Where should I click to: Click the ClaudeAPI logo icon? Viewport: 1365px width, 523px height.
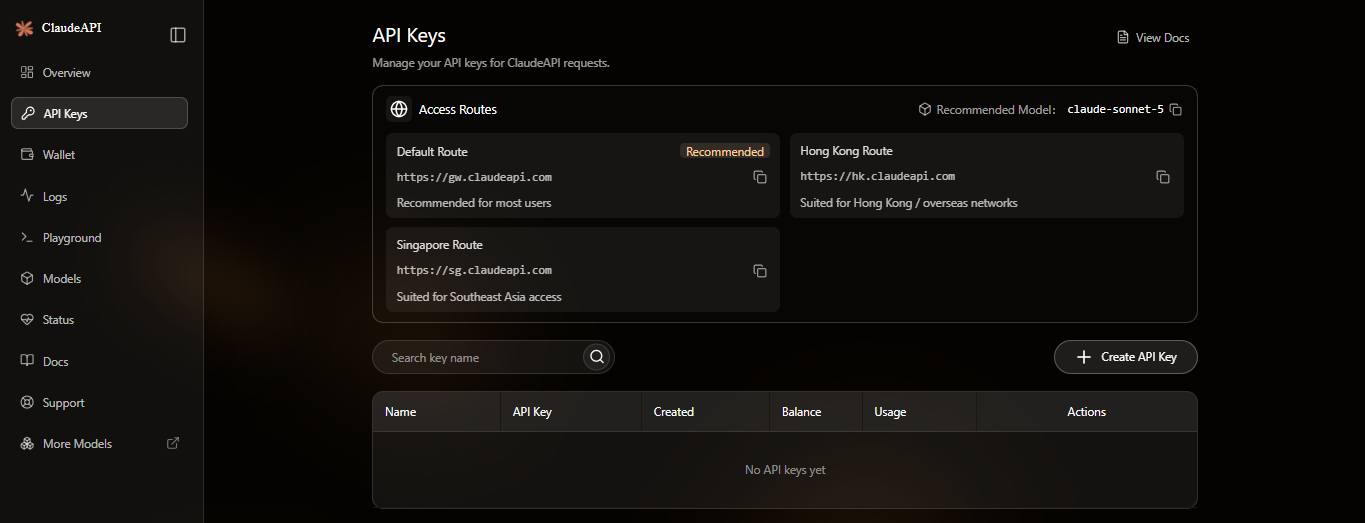click(x=25, y=29)
